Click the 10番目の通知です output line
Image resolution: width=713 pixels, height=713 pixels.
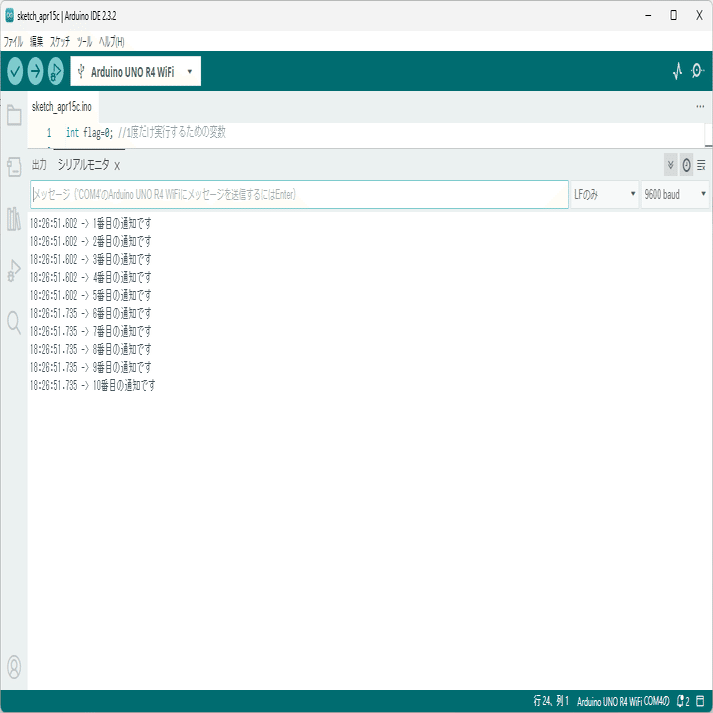92,385
